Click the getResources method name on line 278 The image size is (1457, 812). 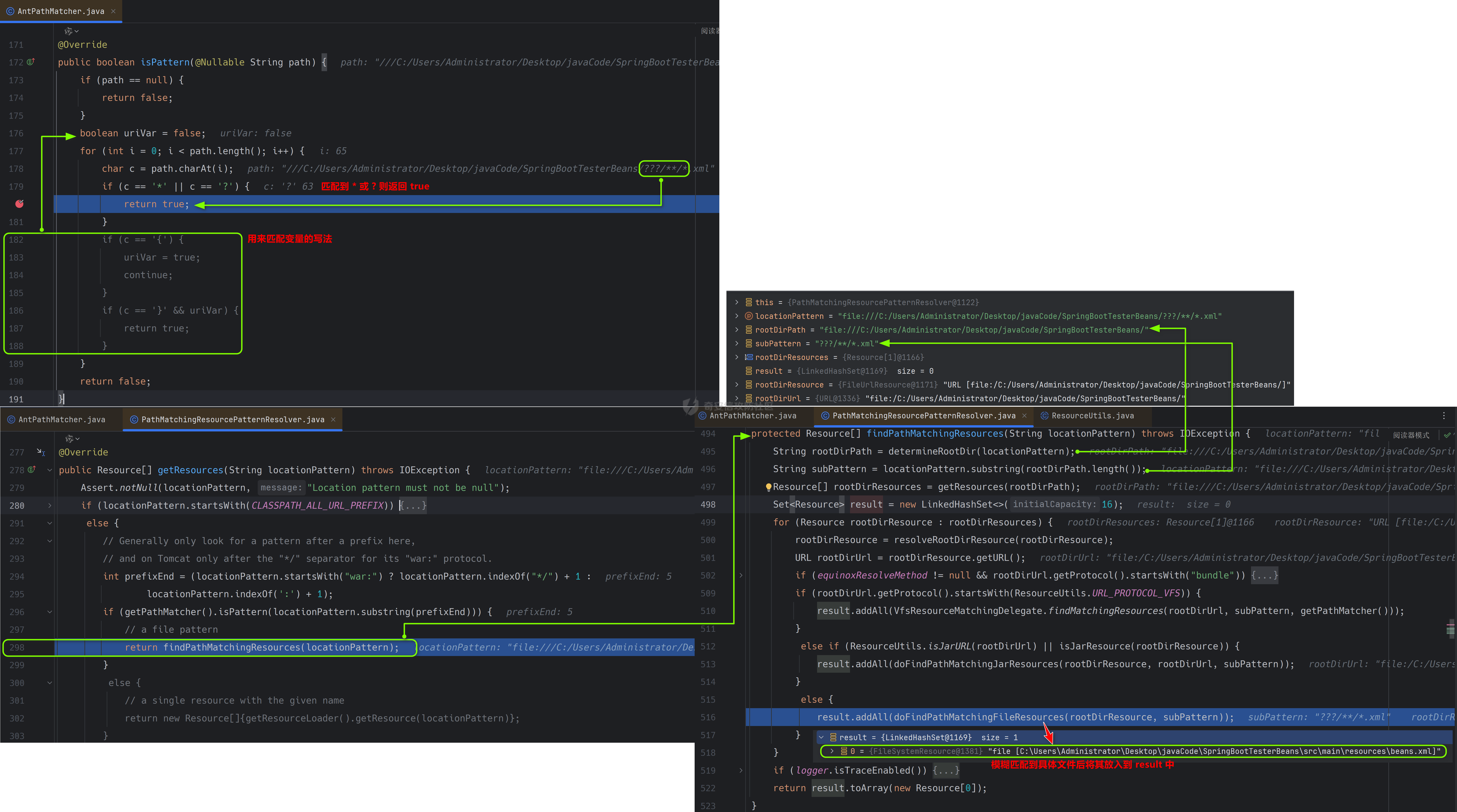coord(191,470)
